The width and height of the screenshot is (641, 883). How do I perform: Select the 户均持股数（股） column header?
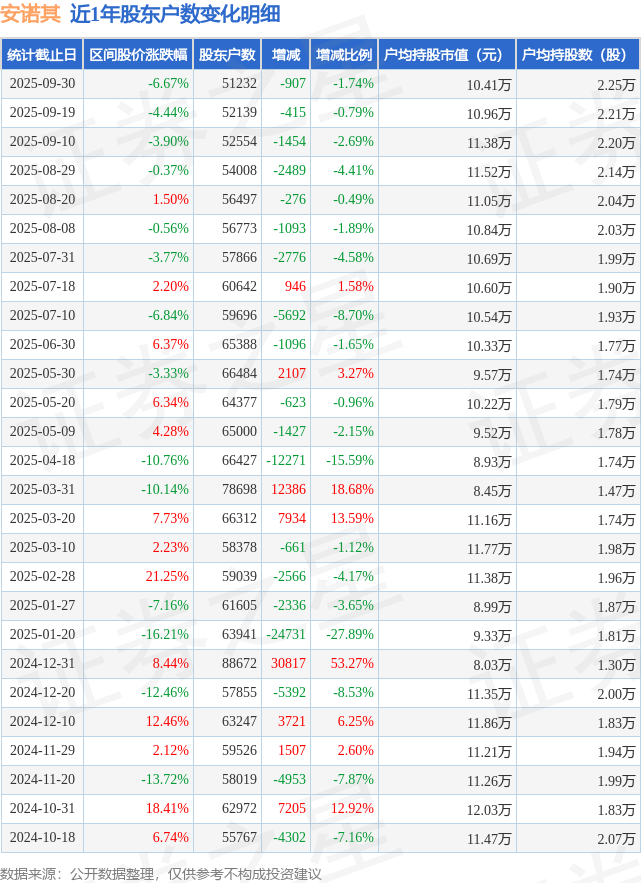[x=578, y=55]
